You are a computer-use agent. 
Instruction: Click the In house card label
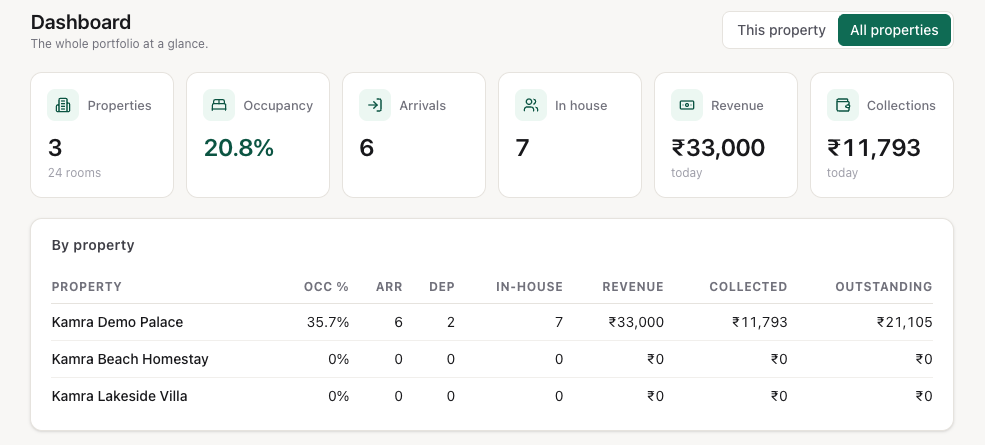pyautogui.click(x=581, y=106)
